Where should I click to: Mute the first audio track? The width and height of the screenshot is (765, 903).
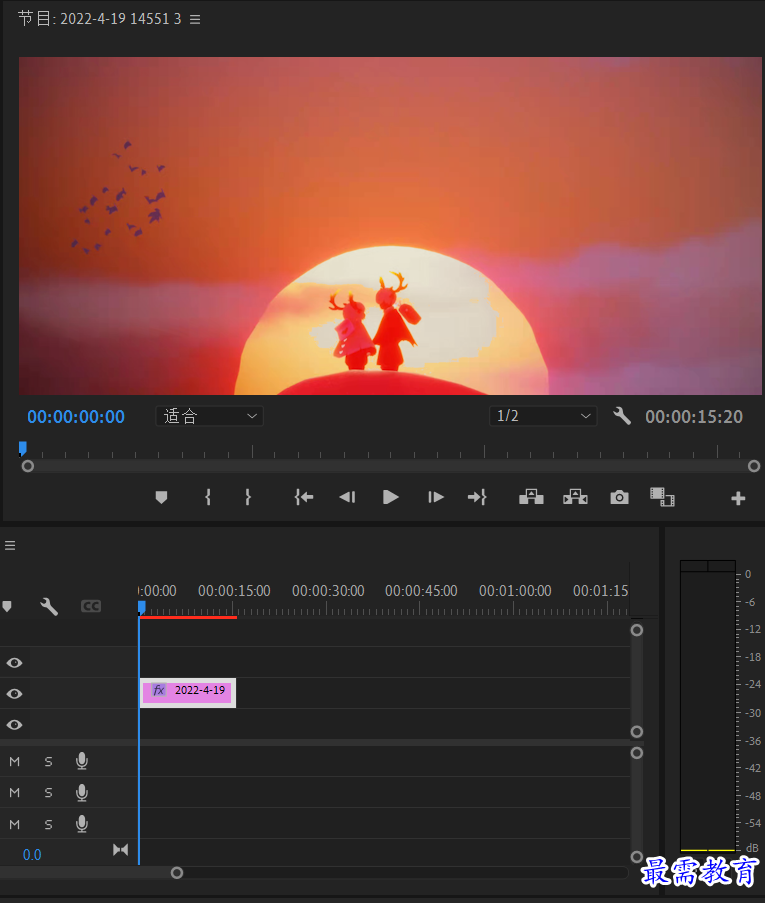(x=14, y=762)
